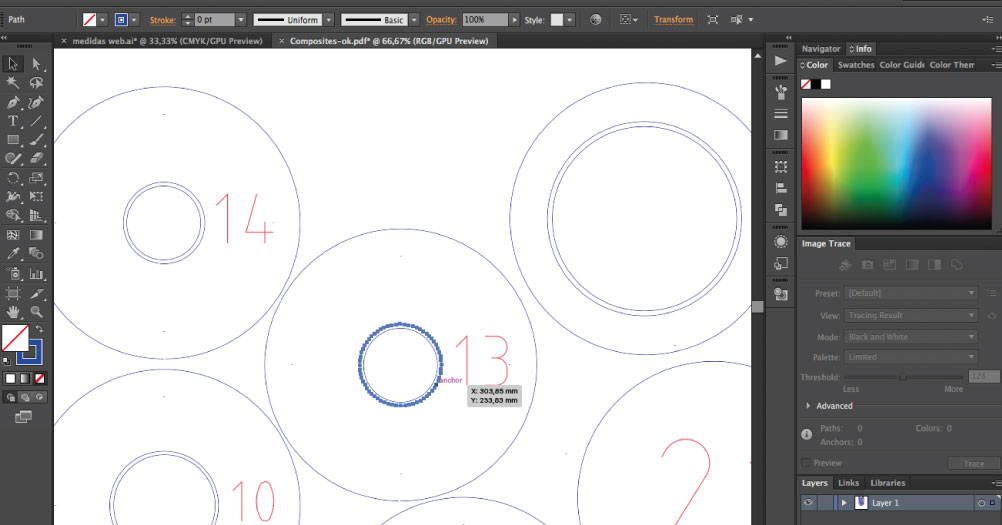Select the Mesh tool
1002x525 pixels.
click(13, 235)
